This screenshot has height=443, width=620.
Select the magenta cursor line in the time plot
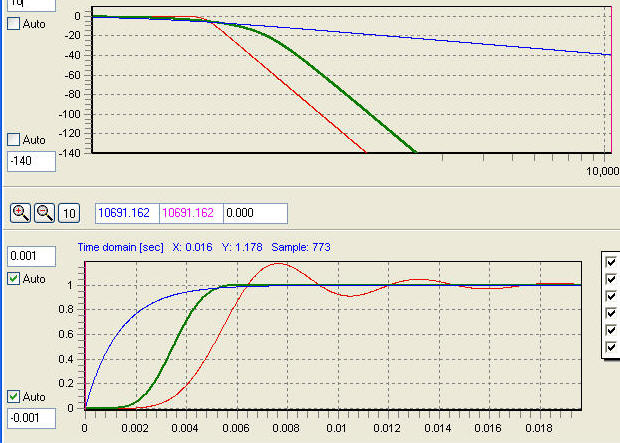[x=85, y=335]
